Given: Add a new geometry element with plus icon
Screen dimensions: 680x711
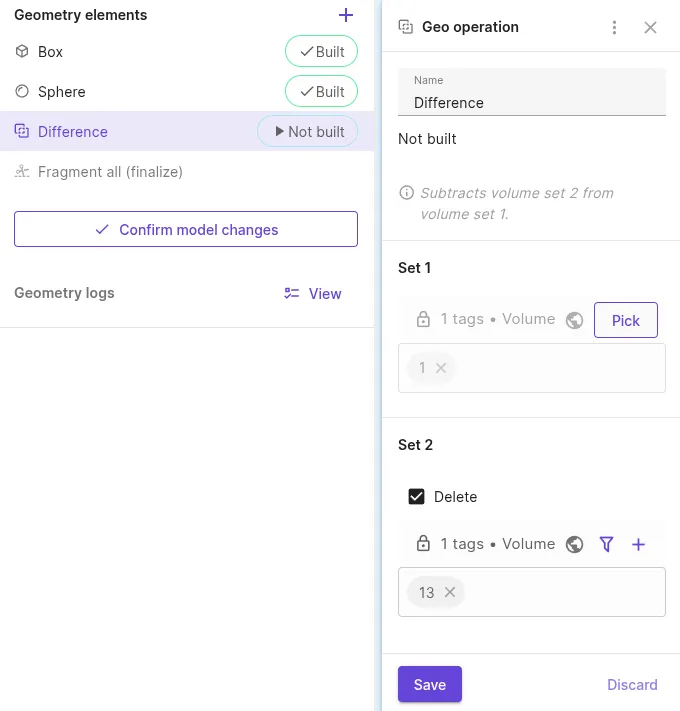Looking at the screenshot, I should pyautogui.click(x=345, y=15).
